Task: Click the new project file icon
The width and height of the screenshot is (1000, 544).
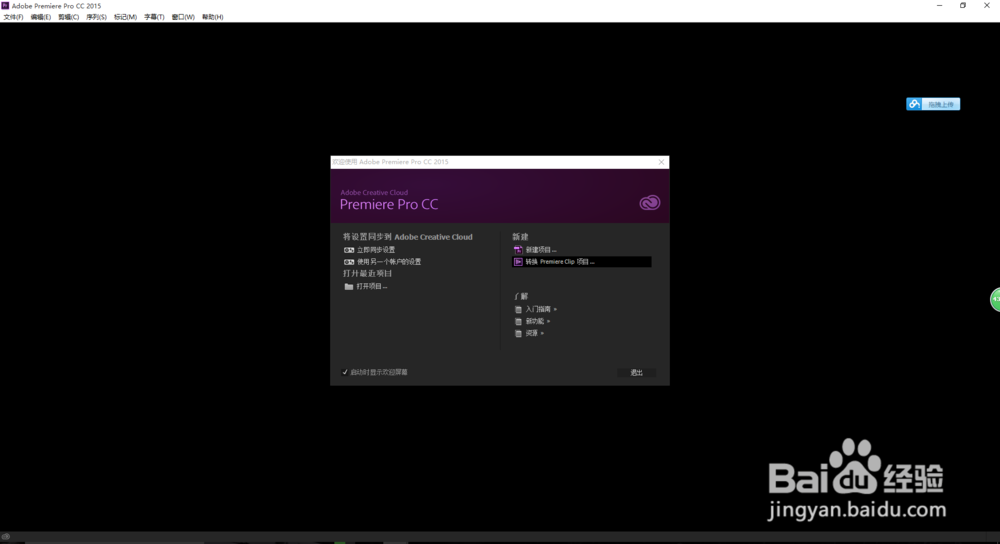Action: coord(518,250)
